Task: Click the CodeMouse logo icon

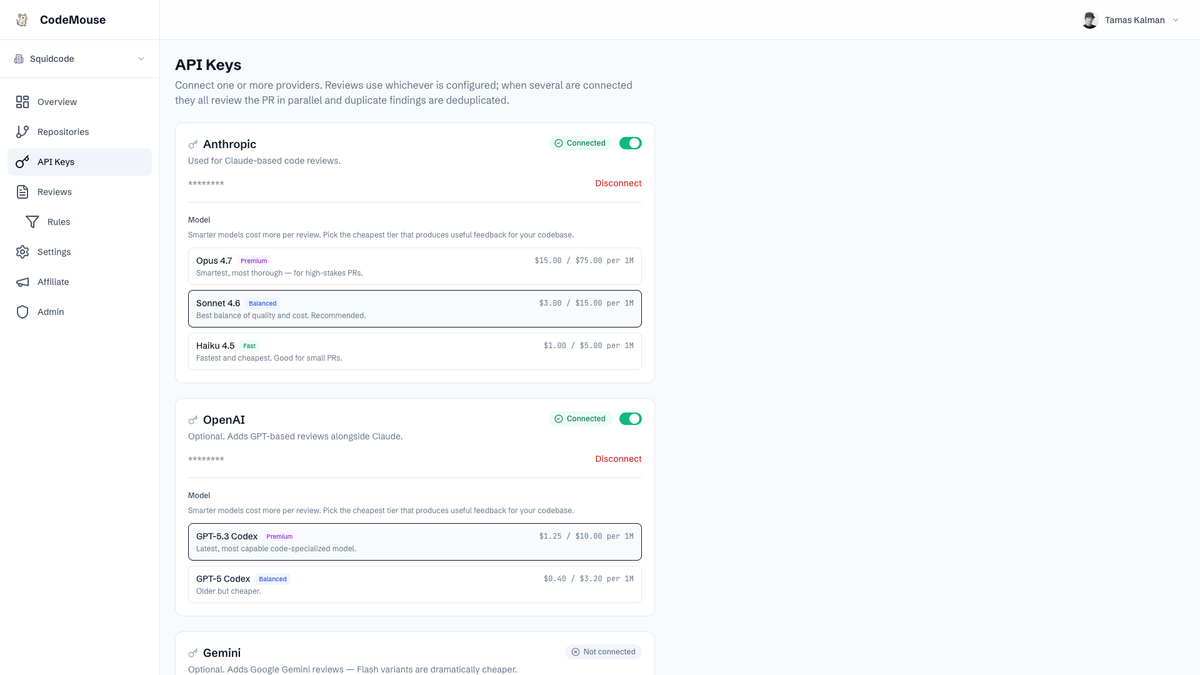Action: 22,20
